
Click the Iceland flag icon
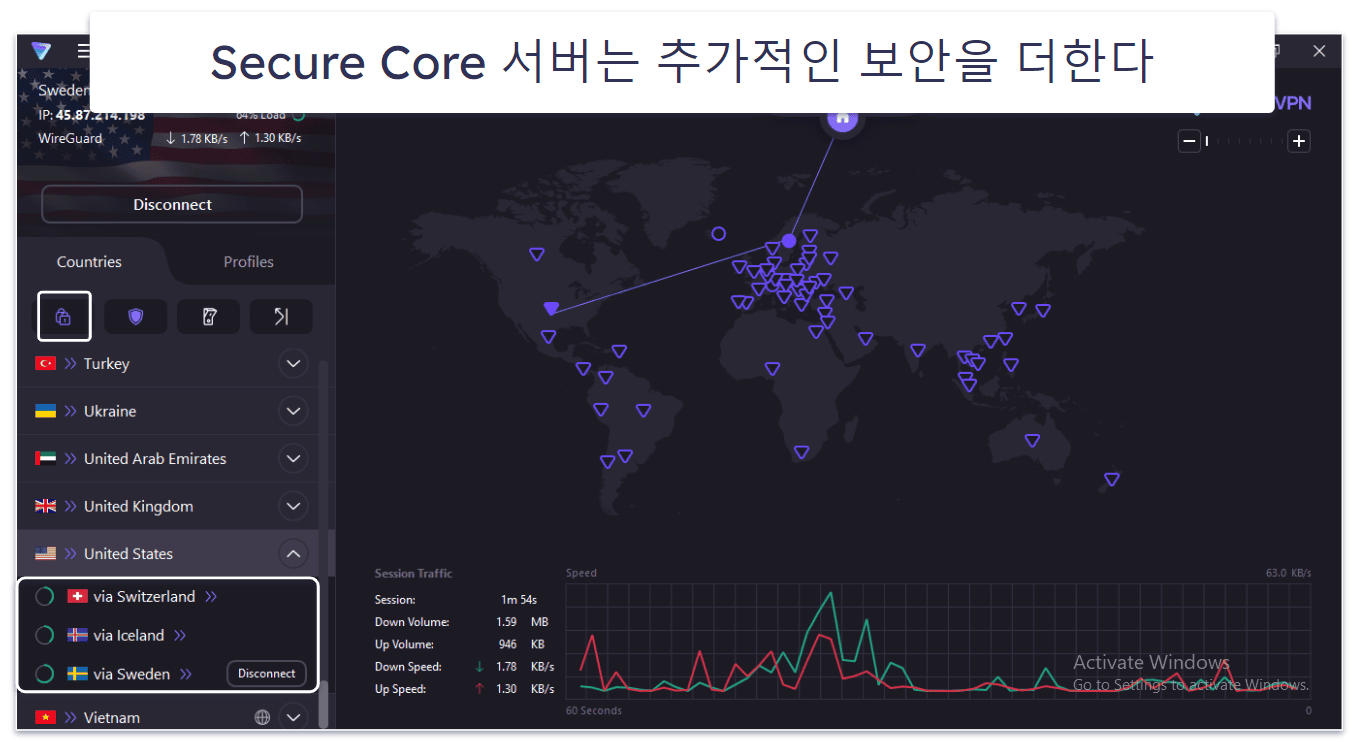(x=77, y=635)
